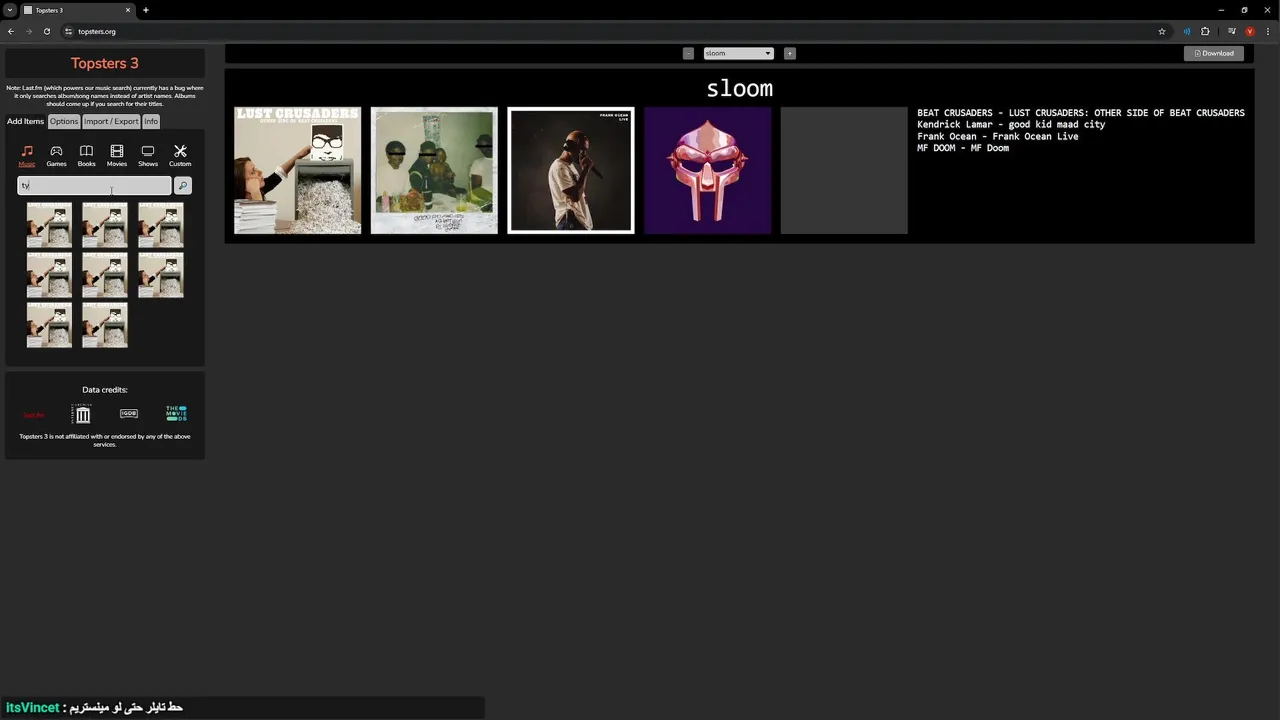Focus the item search text field
This screenshot has height=720, width=1280.
95,185
